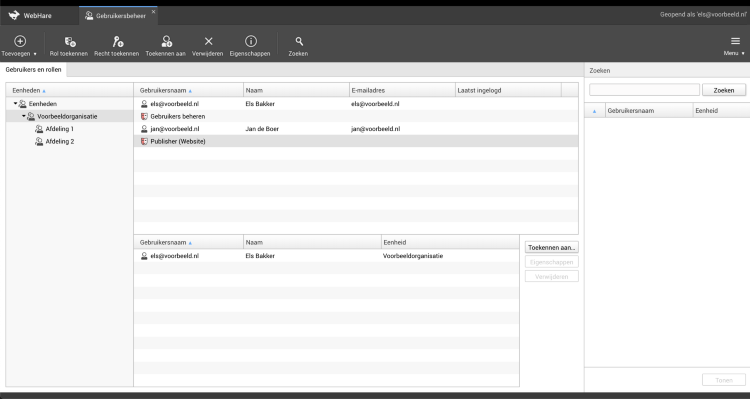Collapse the Voorbeeldorganisatie tree node
The image size is (750, 399).
[x=23, y=116]
